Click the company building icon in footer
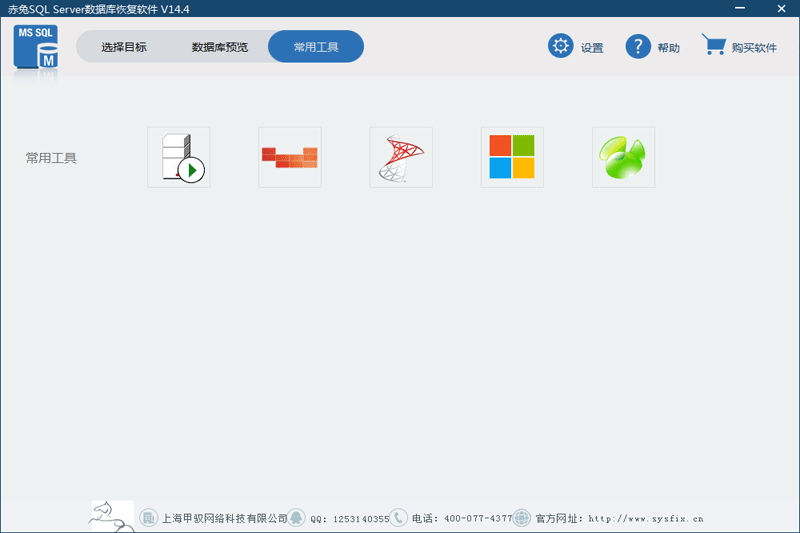The width and height of the screenshot is (800, 533). (x=148, y=518)
